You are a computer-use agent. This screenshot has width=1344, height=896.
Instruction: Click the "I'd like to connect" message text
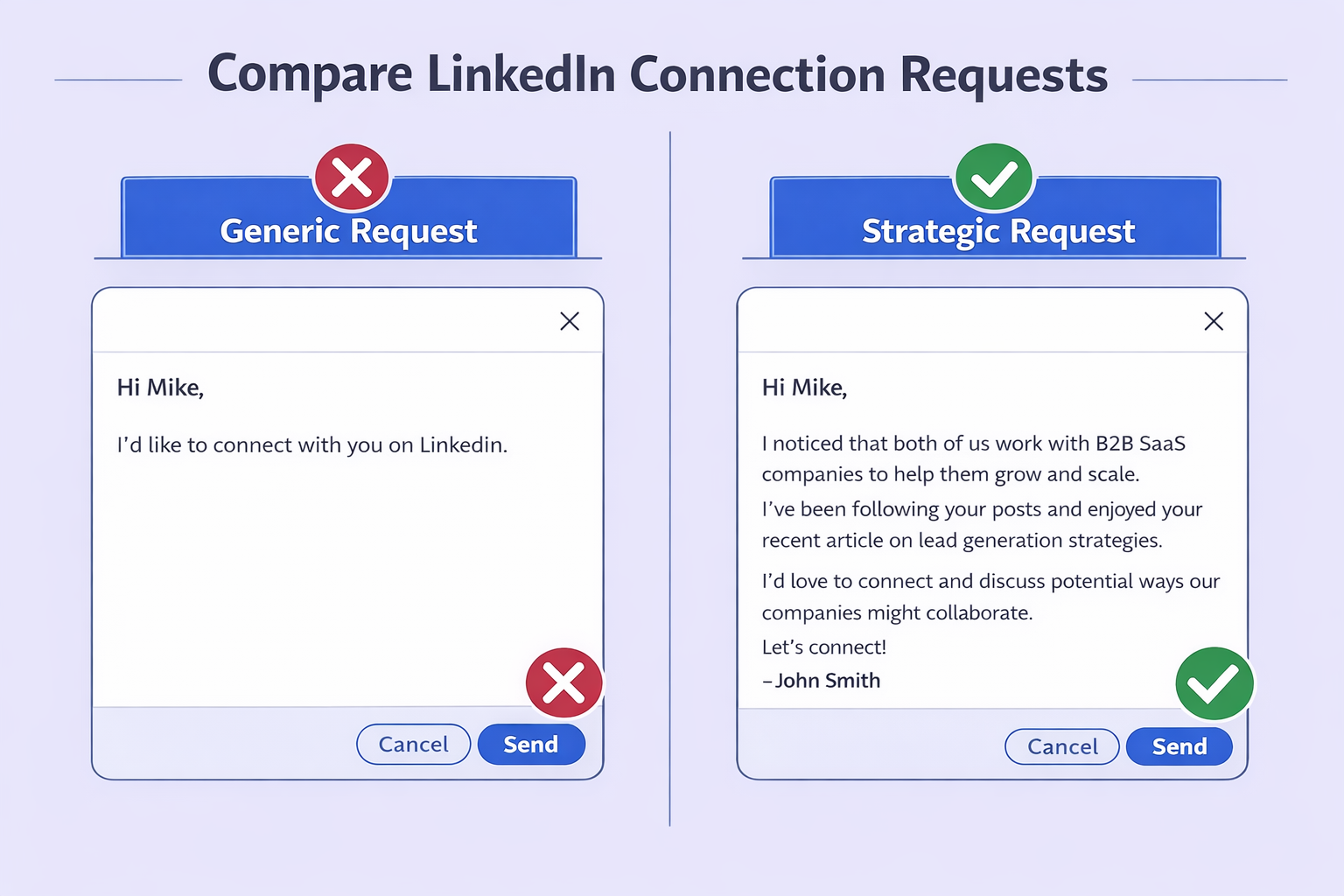(x=312, y=444)
